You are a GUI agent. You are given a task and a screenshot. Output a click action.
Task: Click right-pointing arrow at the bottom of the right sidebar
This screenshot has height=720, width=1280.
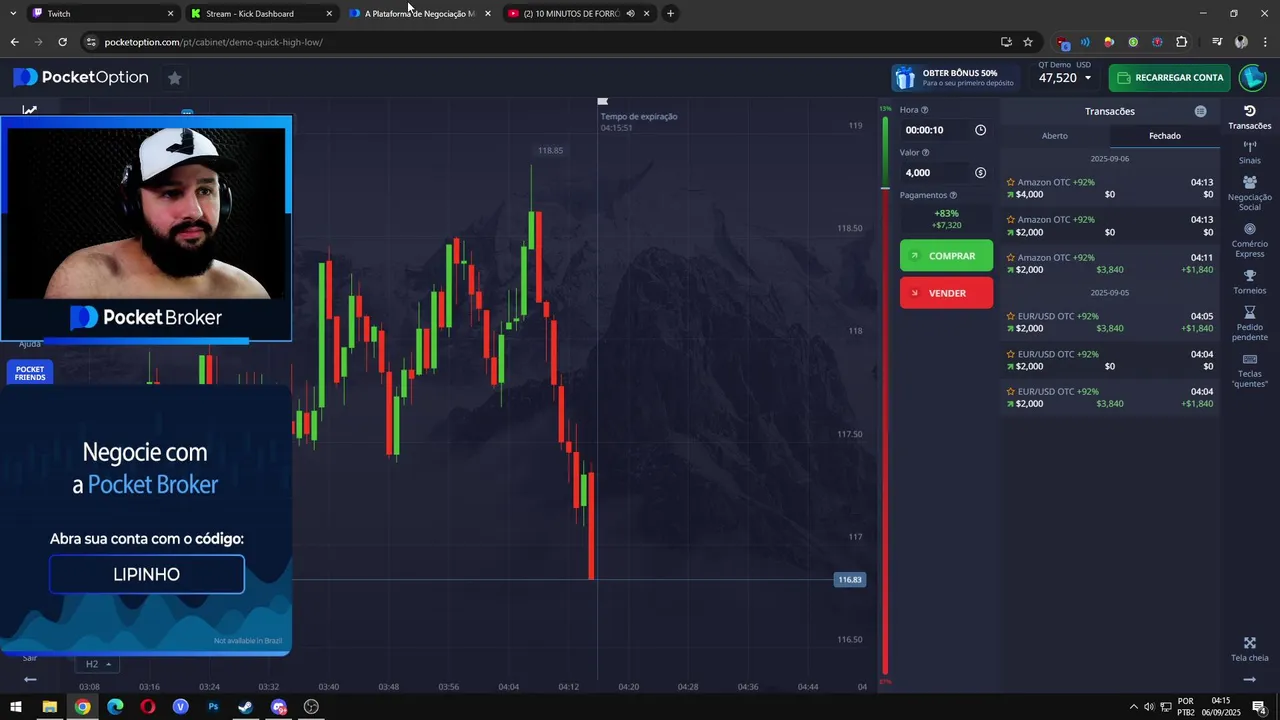coord(1249,680)
